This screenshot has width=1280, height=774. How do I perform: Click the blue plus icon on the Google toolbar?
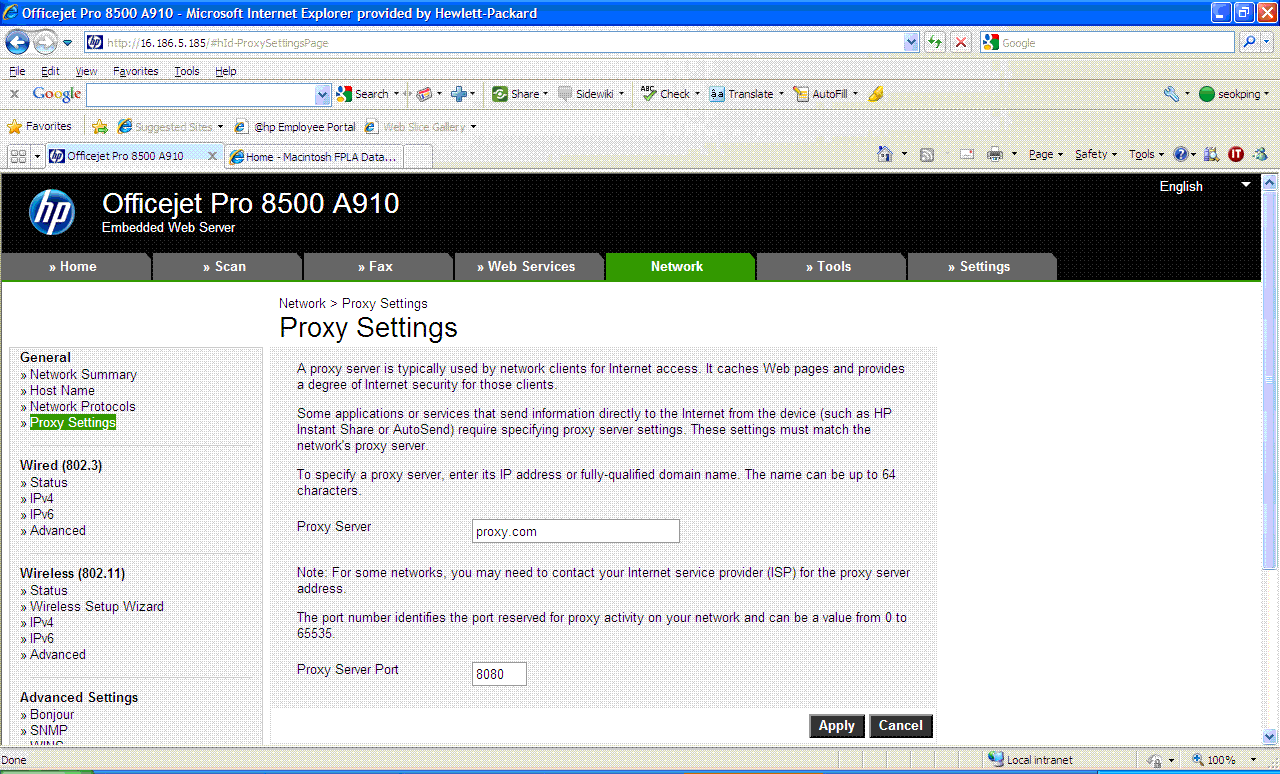(459, 94)
